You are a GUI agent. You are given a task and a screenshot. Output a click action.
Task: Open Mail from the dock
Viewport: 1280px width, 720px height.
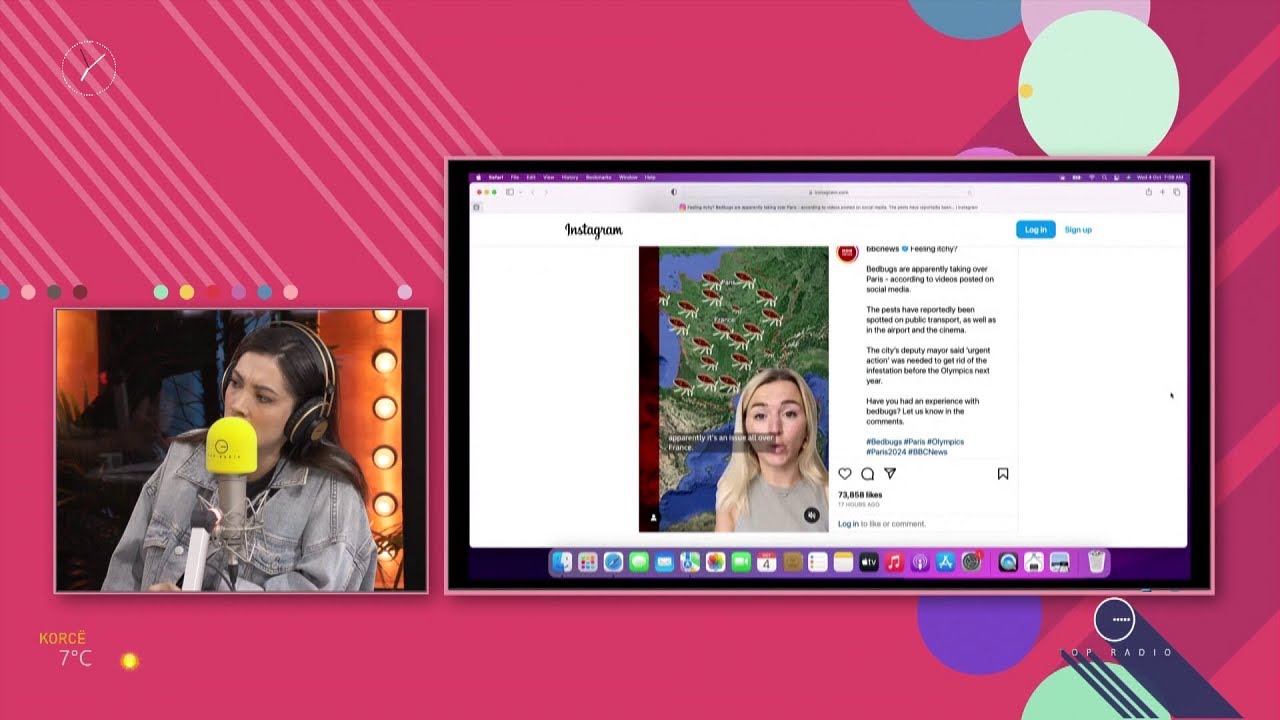(665, 563)
